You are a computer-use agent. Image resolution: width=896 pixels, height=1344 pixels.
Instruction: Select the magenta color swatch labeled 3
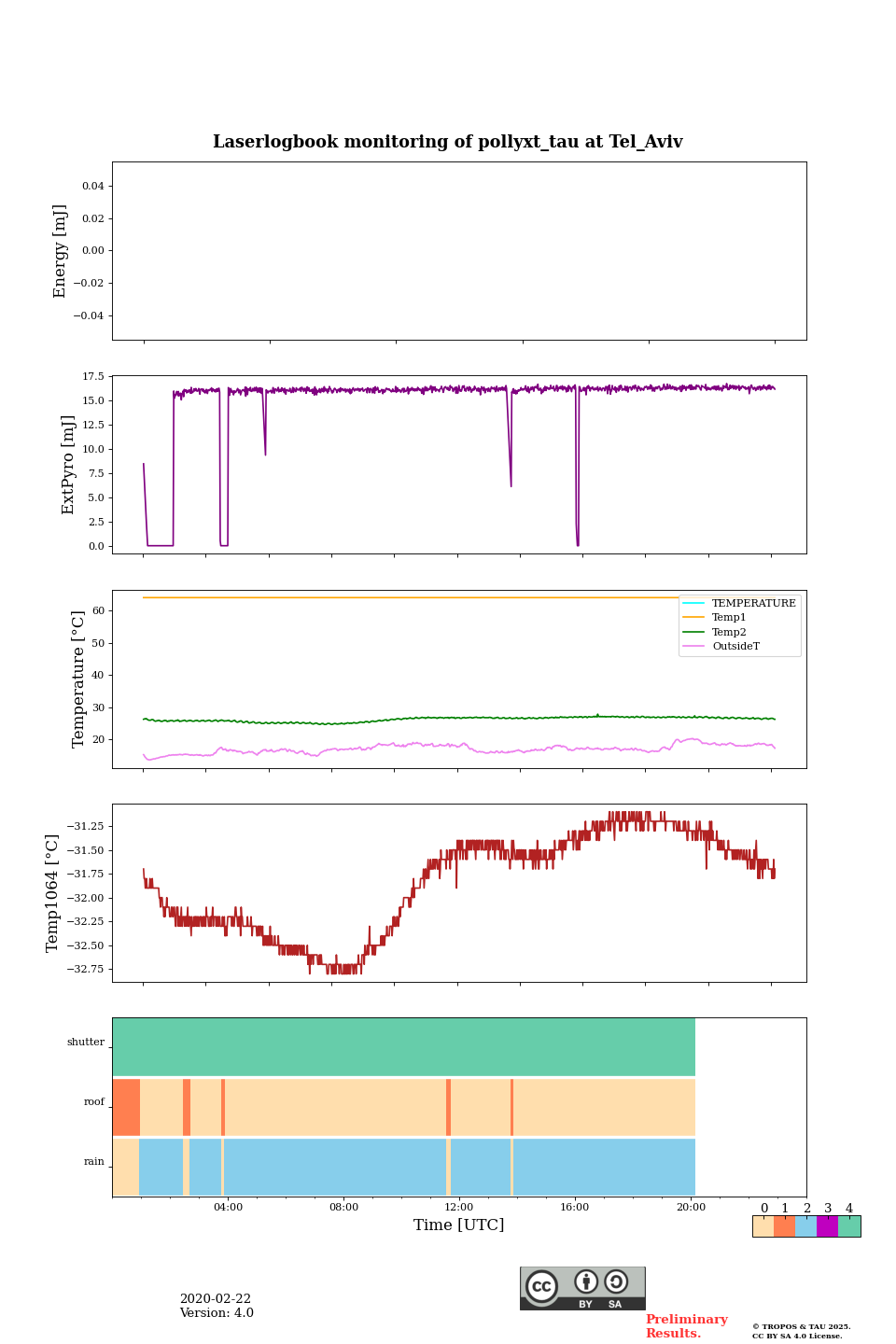tap(827, 1226)
